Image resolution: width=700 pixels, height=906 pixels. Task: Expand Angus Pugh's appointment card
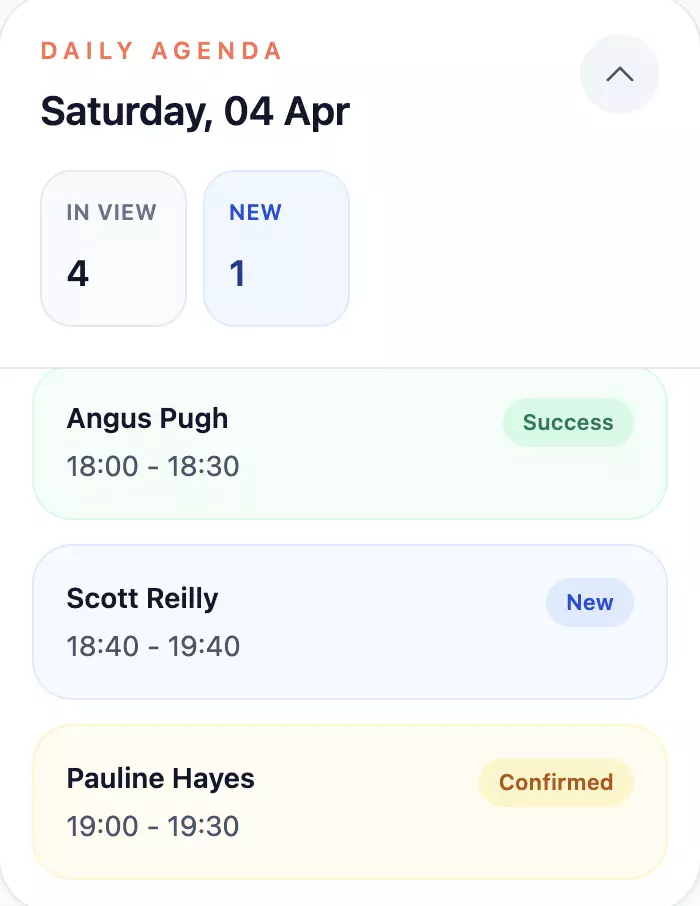348,442
